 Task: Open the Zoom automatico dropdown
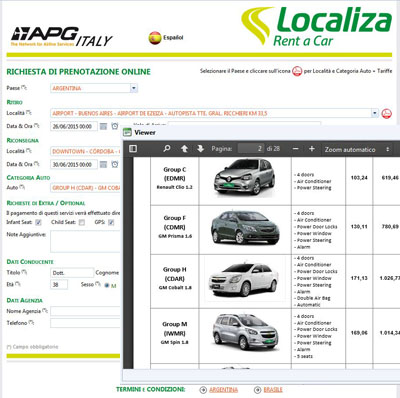coord(357,150)
